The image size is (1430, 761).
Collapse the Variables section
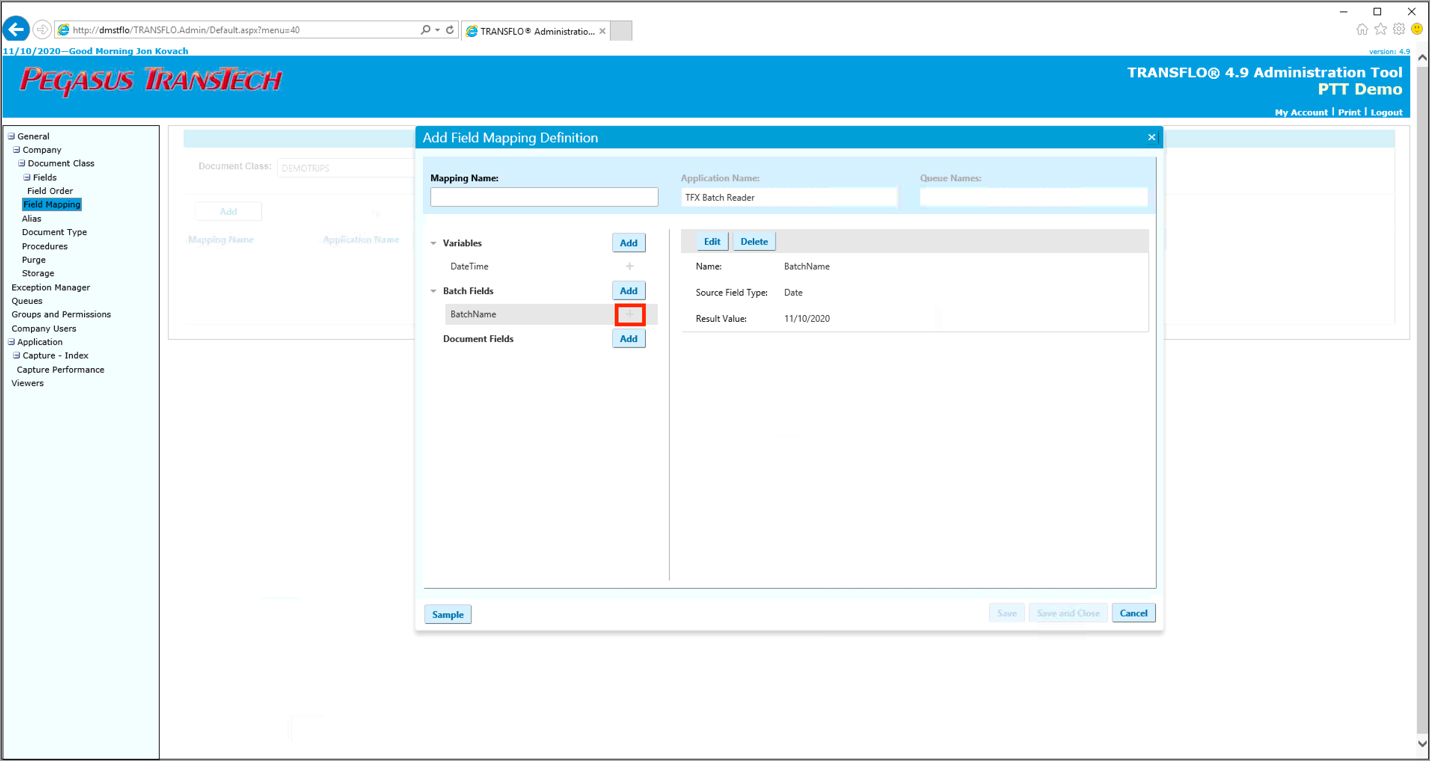[434, 243]
